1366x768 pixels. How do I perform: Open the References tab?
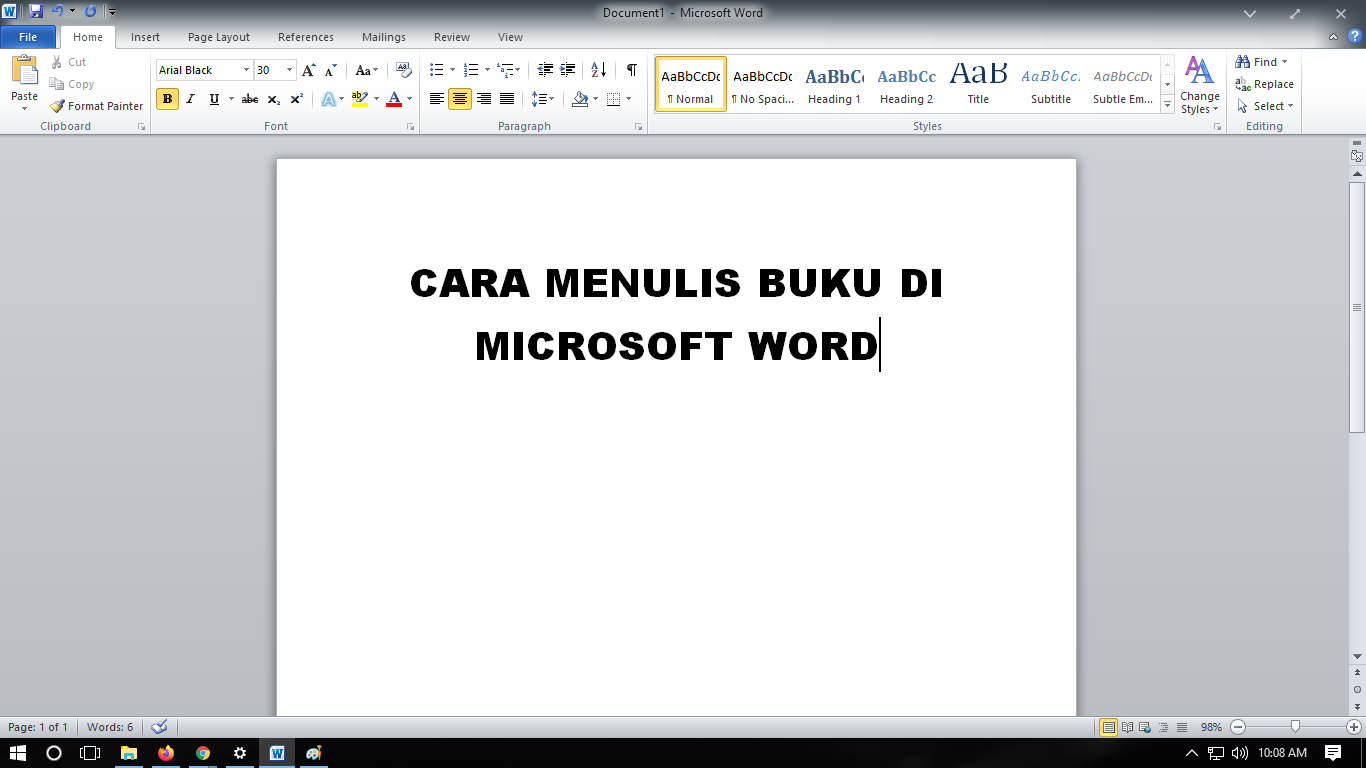pos(306,37)
